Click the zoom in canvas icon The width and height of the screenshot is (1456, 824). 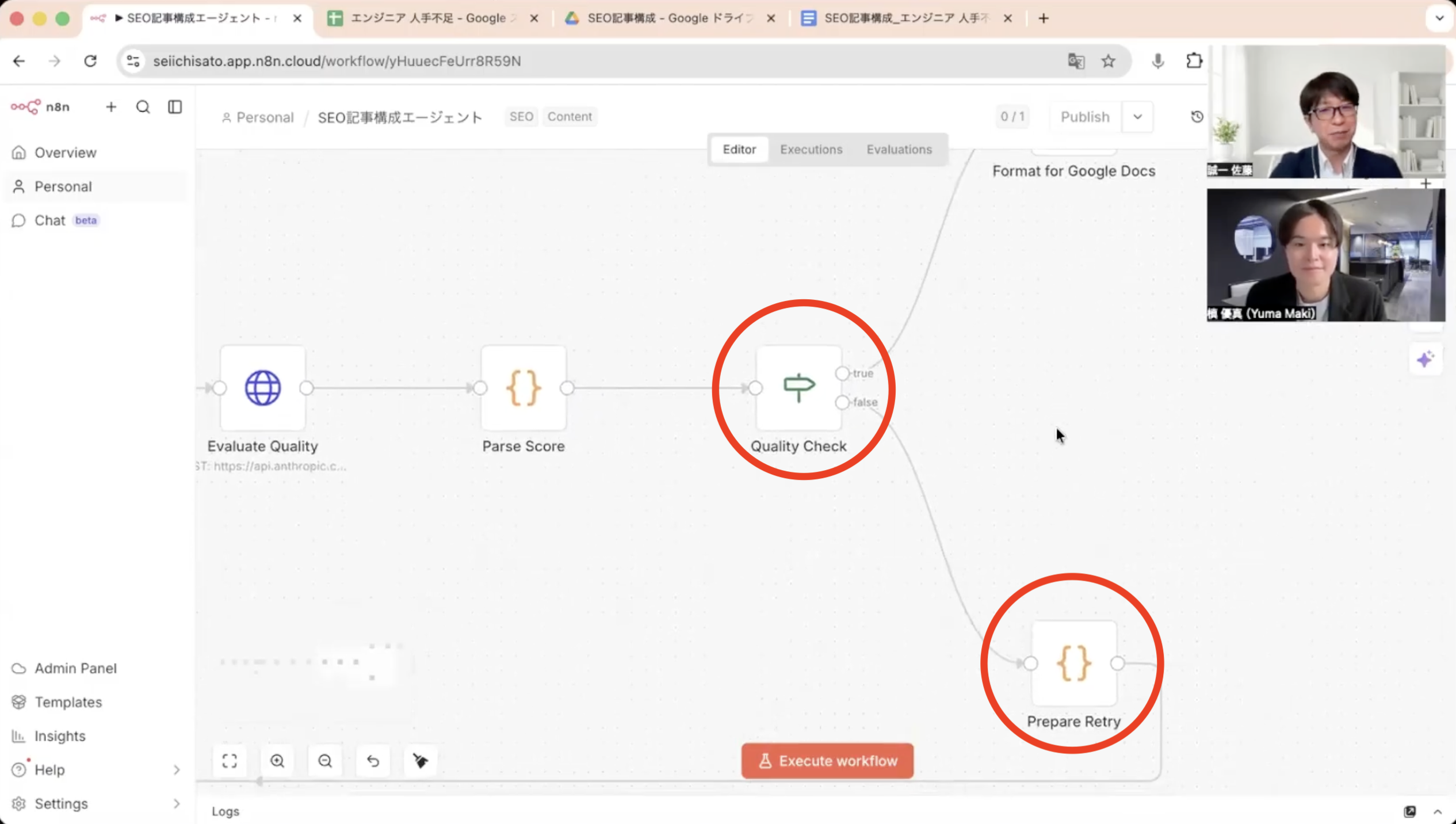pyautogui.click(x=277, y=761)
